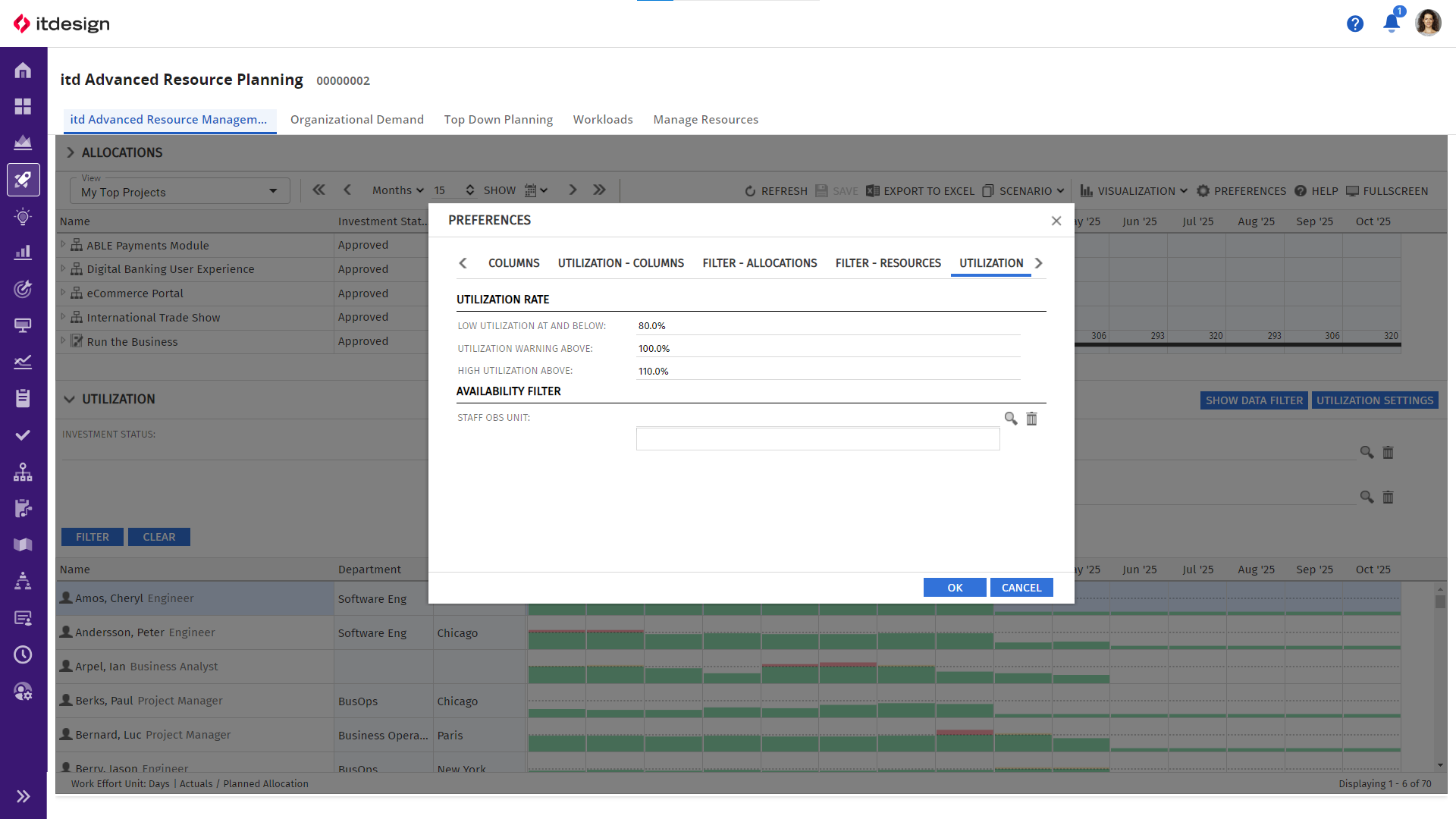Edit High Utilization Above field
Image resolution: width=1456 pixels, height=819 pixels.
(828, 372)
